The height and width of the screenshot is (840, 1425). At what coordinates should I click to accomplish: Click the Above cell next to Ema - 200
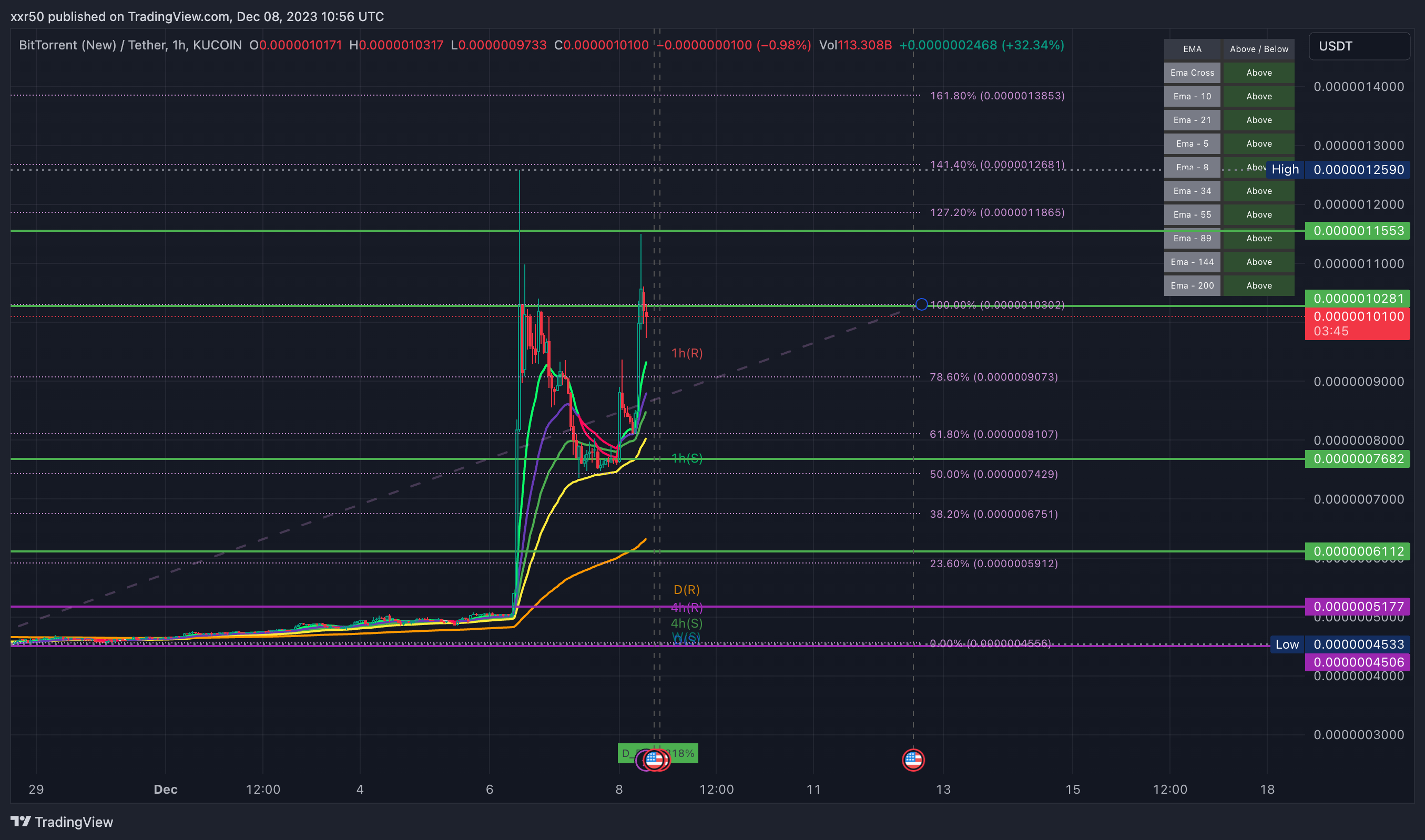click(1258, 286)
